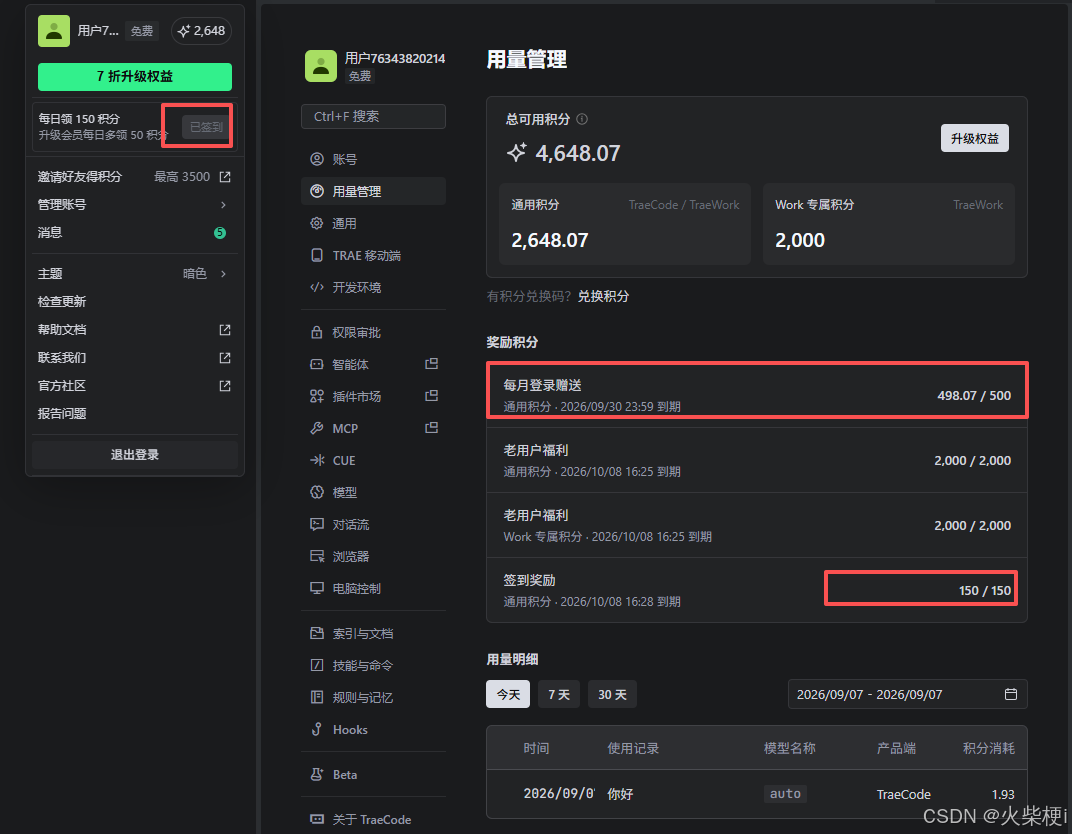Click external-link icon beside 联系我们
Image resolution: width=1072 pixels, height=834 pixels.
tap(224, 358)
